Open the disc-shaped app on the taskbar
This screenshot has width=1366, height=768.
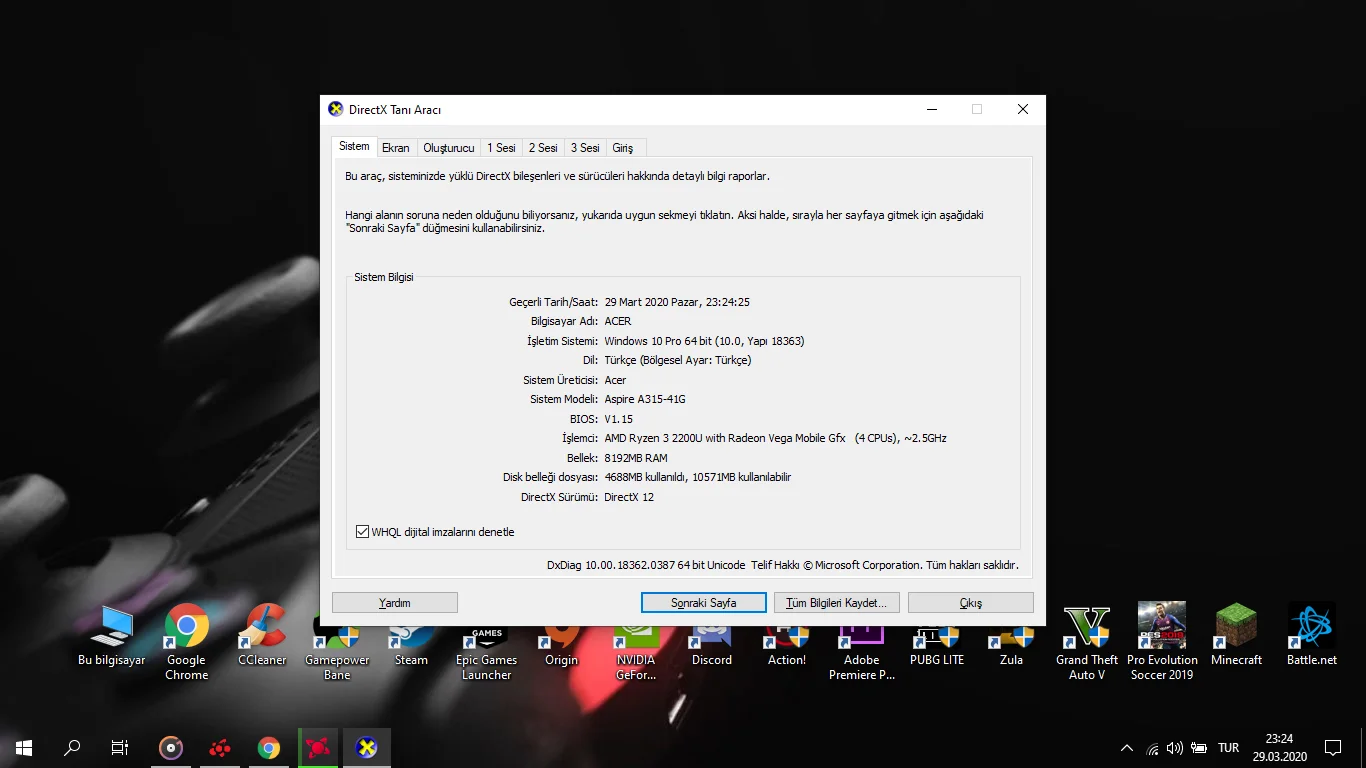172,747
